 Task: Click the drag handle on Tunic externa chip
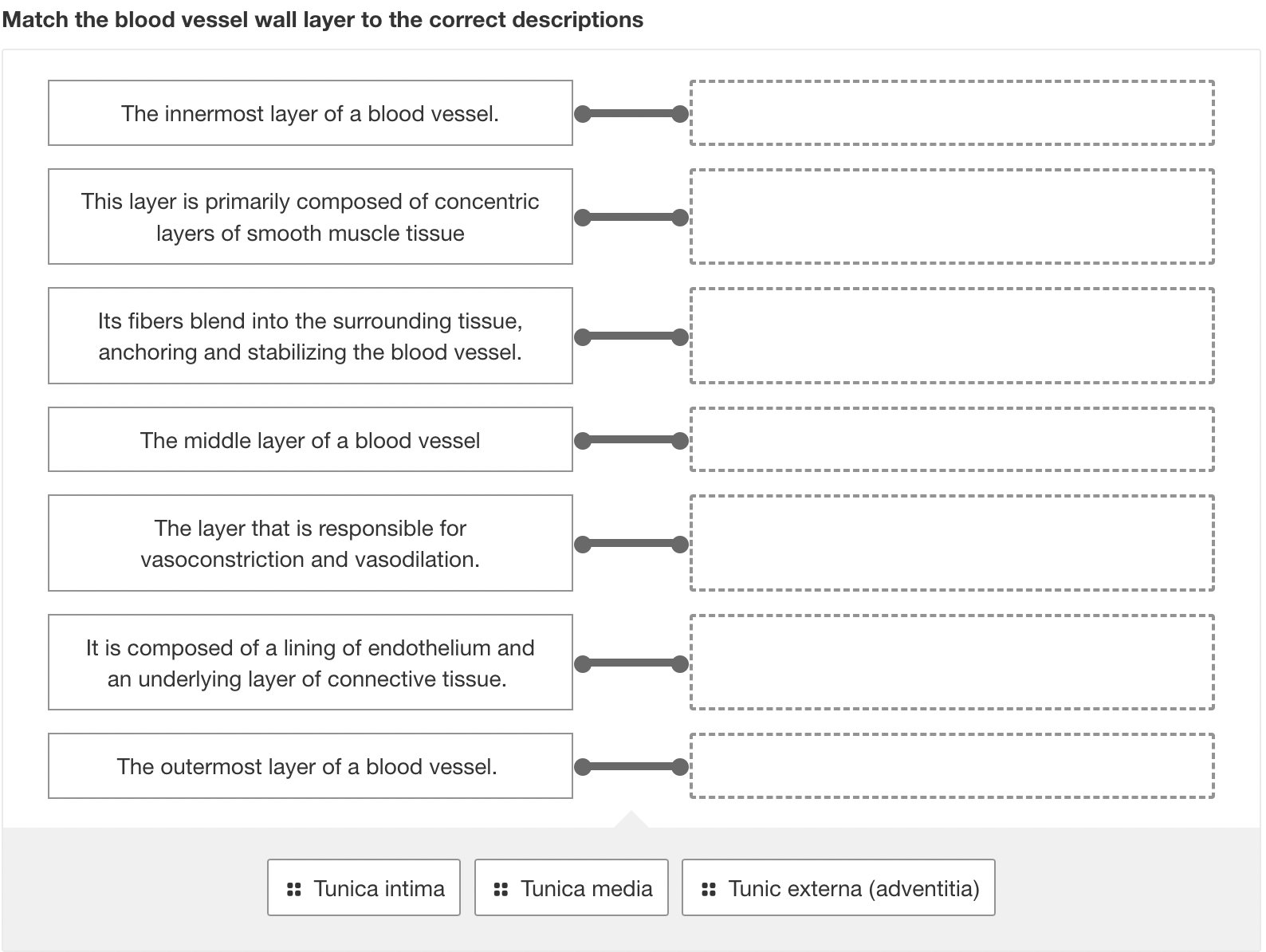708,887
